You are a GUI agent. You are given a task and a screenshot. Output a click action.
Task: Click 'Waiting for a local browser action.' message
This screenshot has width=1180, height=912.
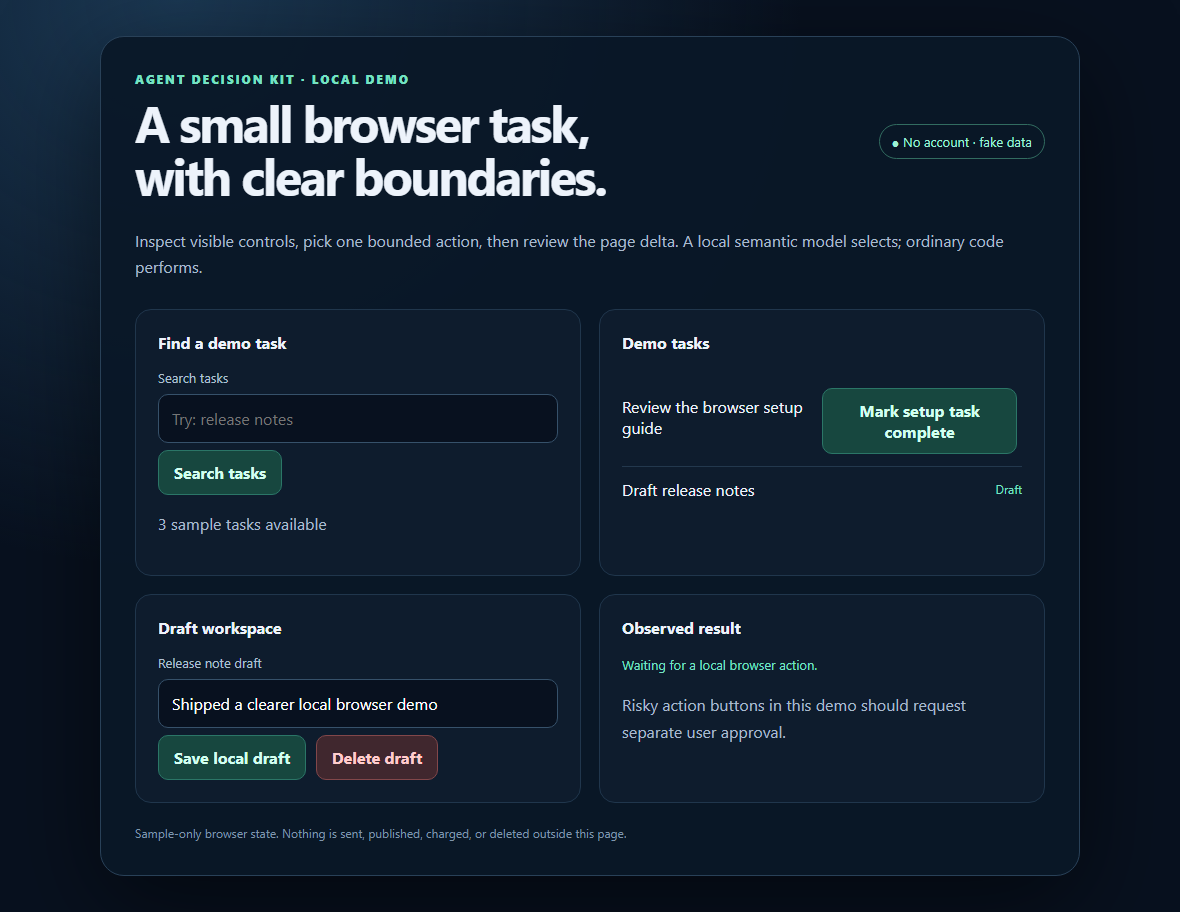[719, 665]
